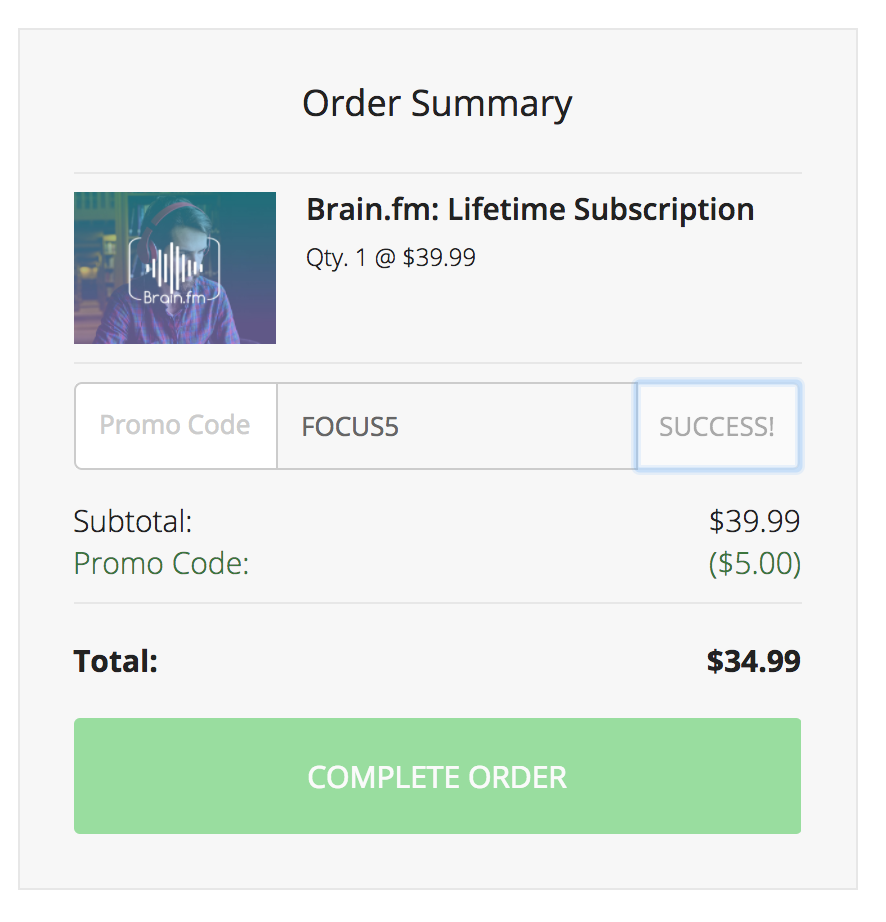
Task: Click the white waveform logo icon in thumbnail
Action: tap(174, 264)
